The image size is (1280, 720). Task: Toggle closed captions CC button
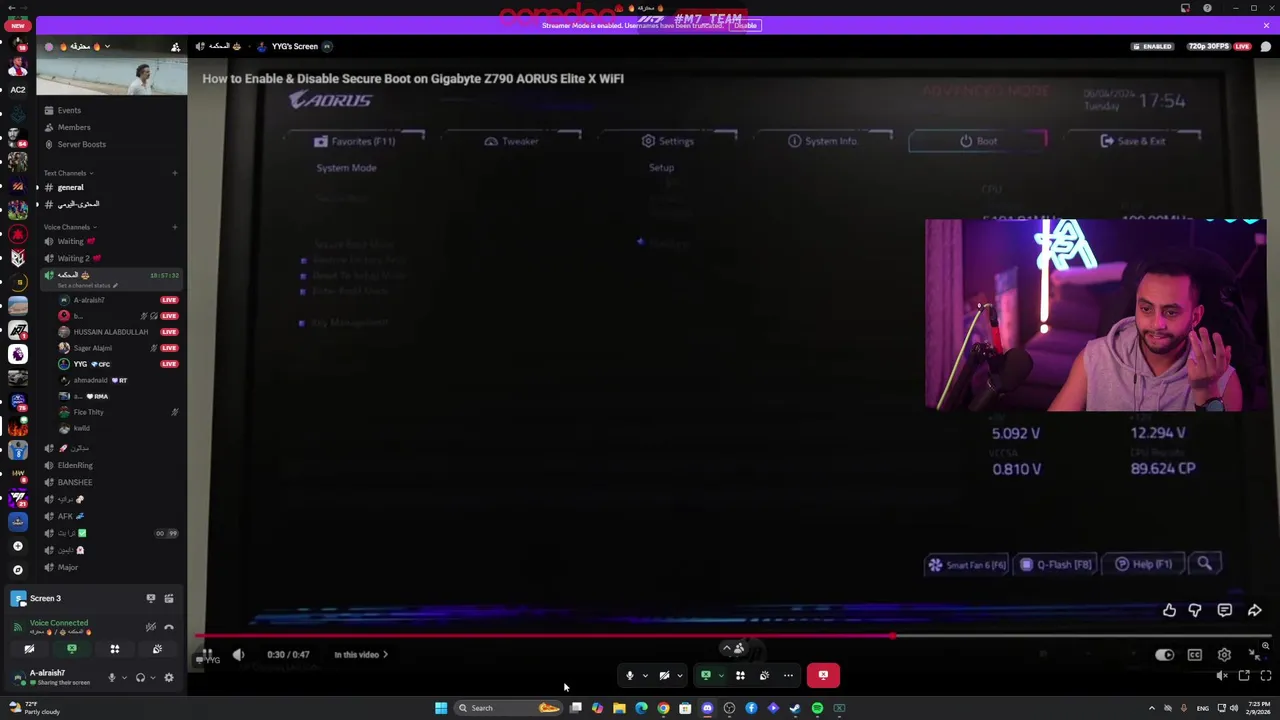tap(1195, 655)
